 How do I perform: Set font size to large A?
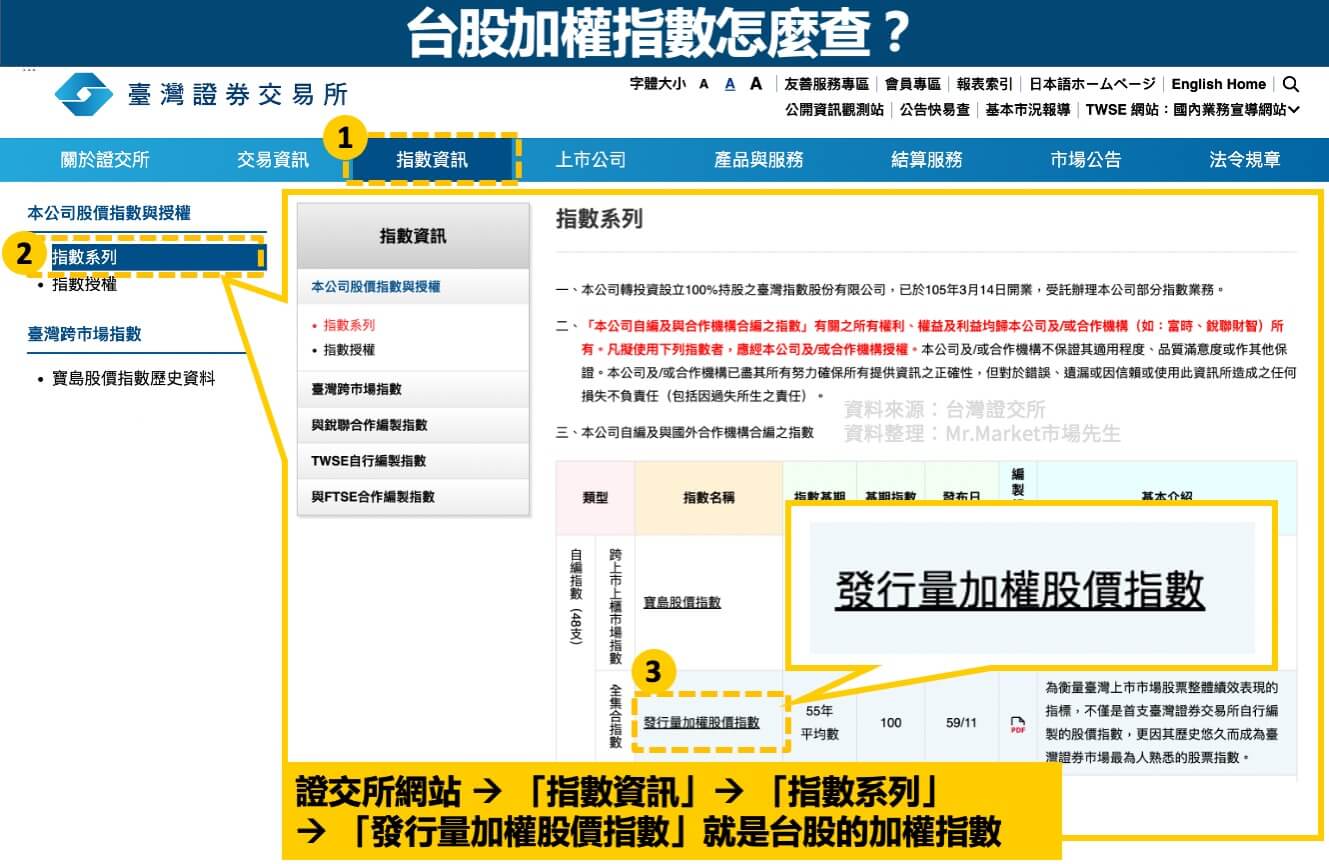coord(756,83)
